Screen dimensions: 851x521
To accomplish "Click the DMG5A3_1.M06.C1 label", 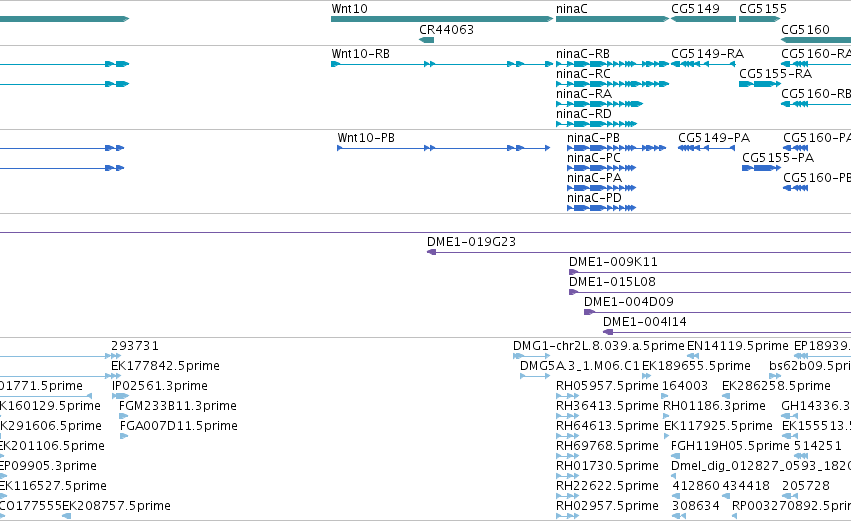I will [580, 366].
